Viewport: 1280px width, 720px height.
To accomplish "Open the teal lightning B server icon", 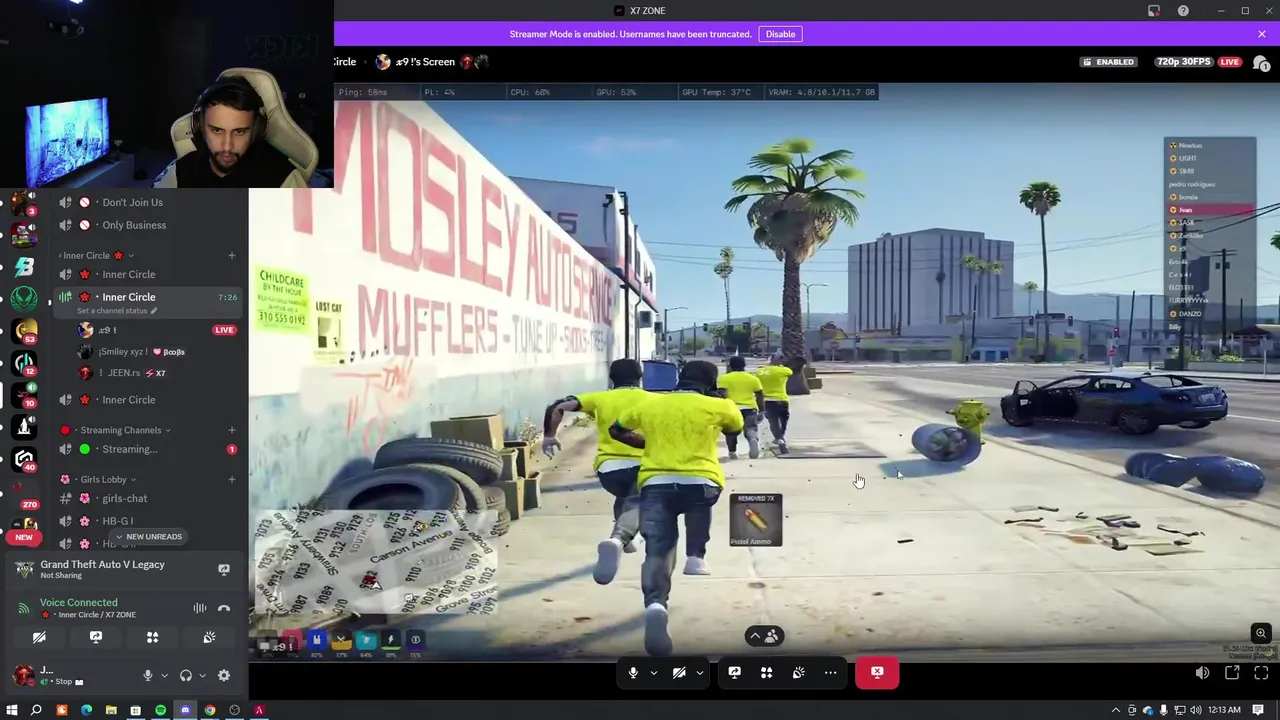I will pos(24,267).
